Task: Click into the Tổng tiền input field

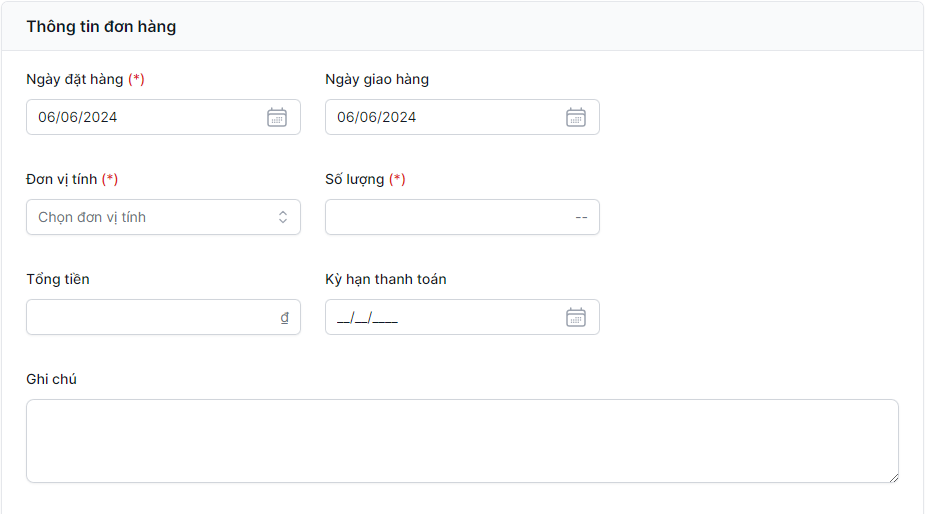Action: [150, 317]
